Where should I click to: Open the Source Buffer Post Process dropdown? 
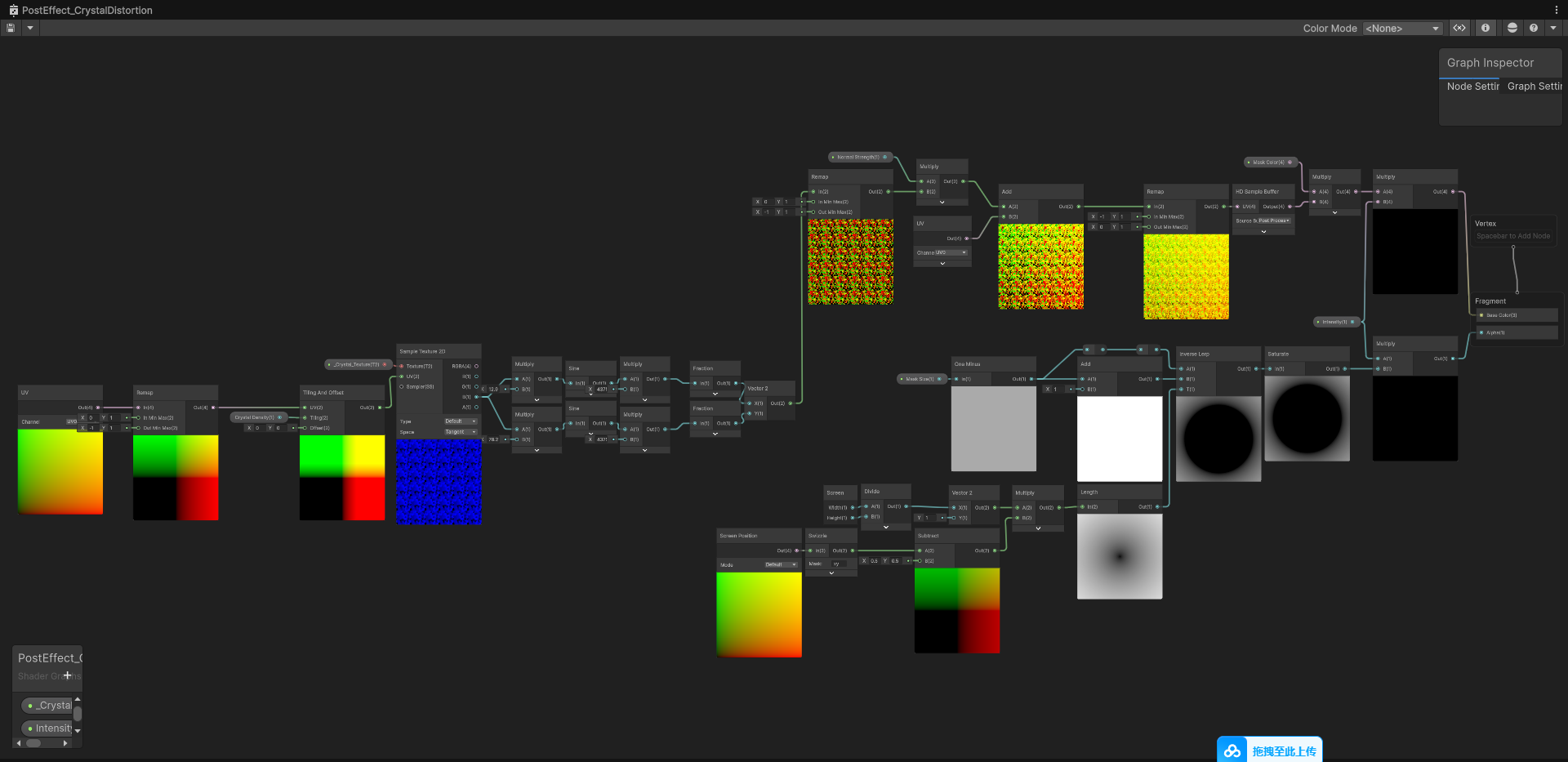pos(1273,221)
